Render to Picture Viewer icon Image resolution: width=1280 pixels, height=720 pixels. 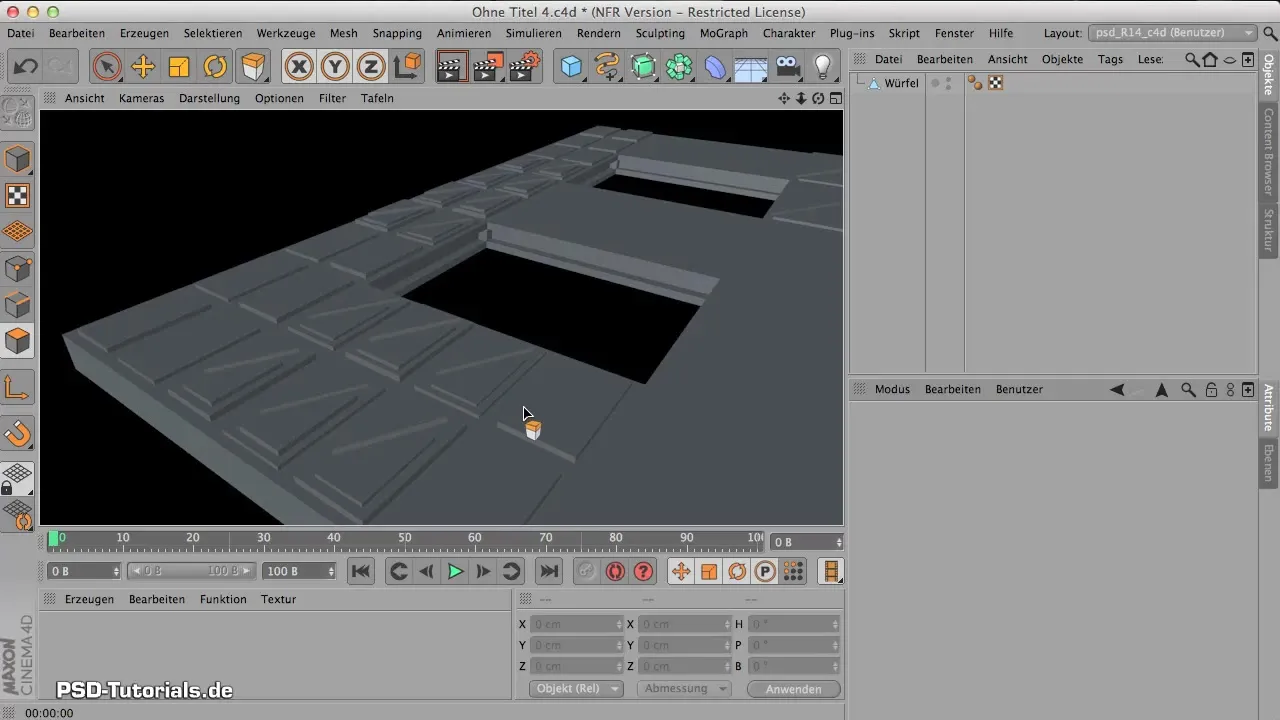(x=488, y=67)
